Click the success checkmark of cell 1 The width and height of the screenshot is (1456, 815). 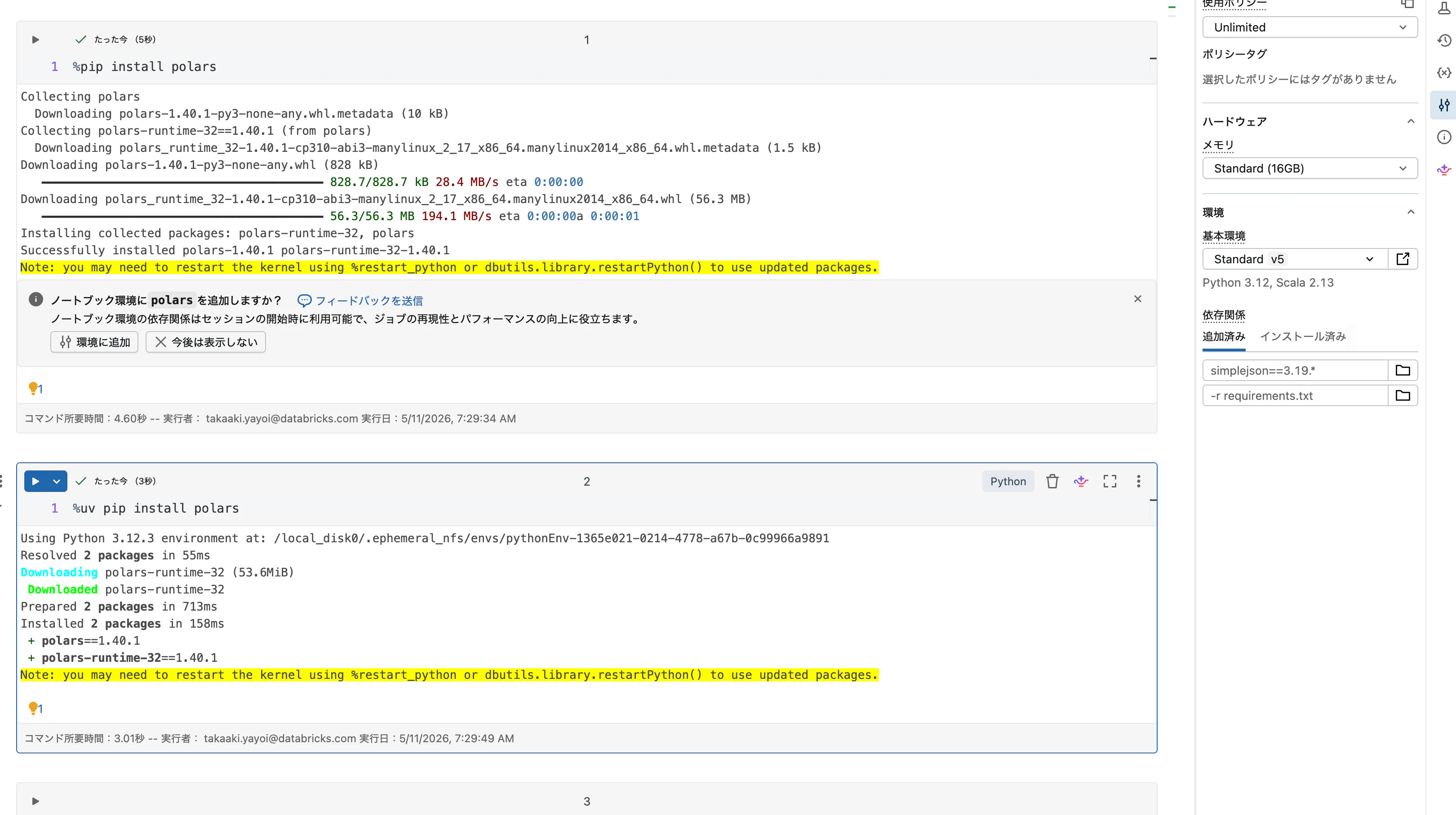[81, 40]
